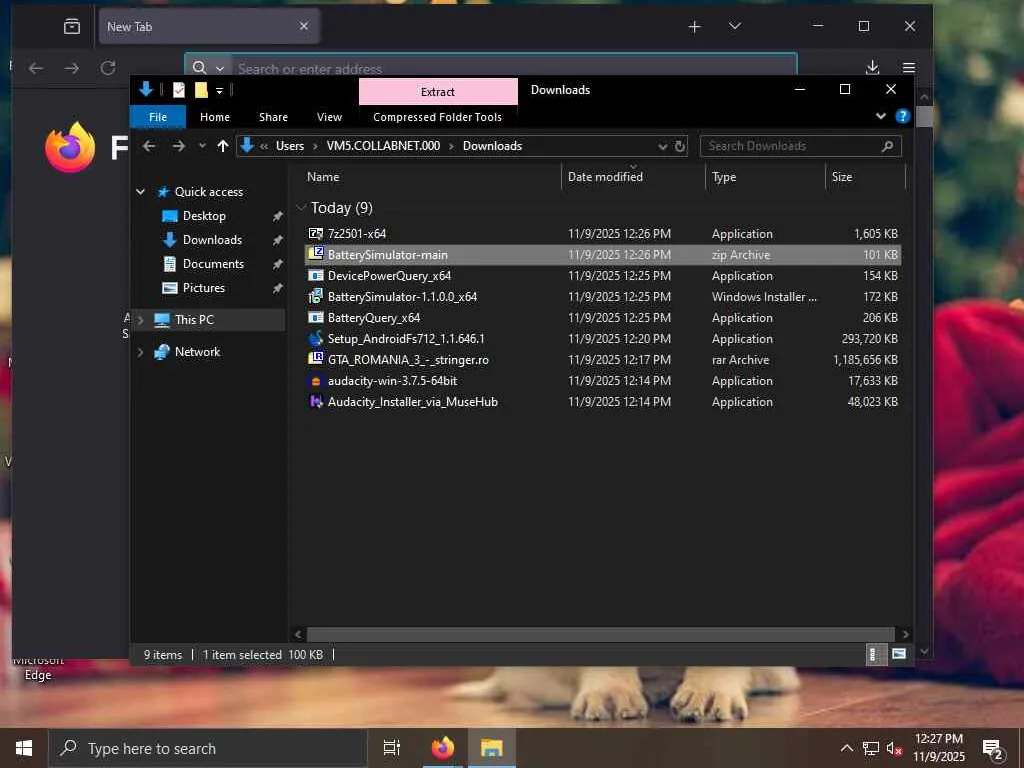Screen dimensions: 1024x768
Task: Open address bar previous locations dropdown
Action: [662, 146]
